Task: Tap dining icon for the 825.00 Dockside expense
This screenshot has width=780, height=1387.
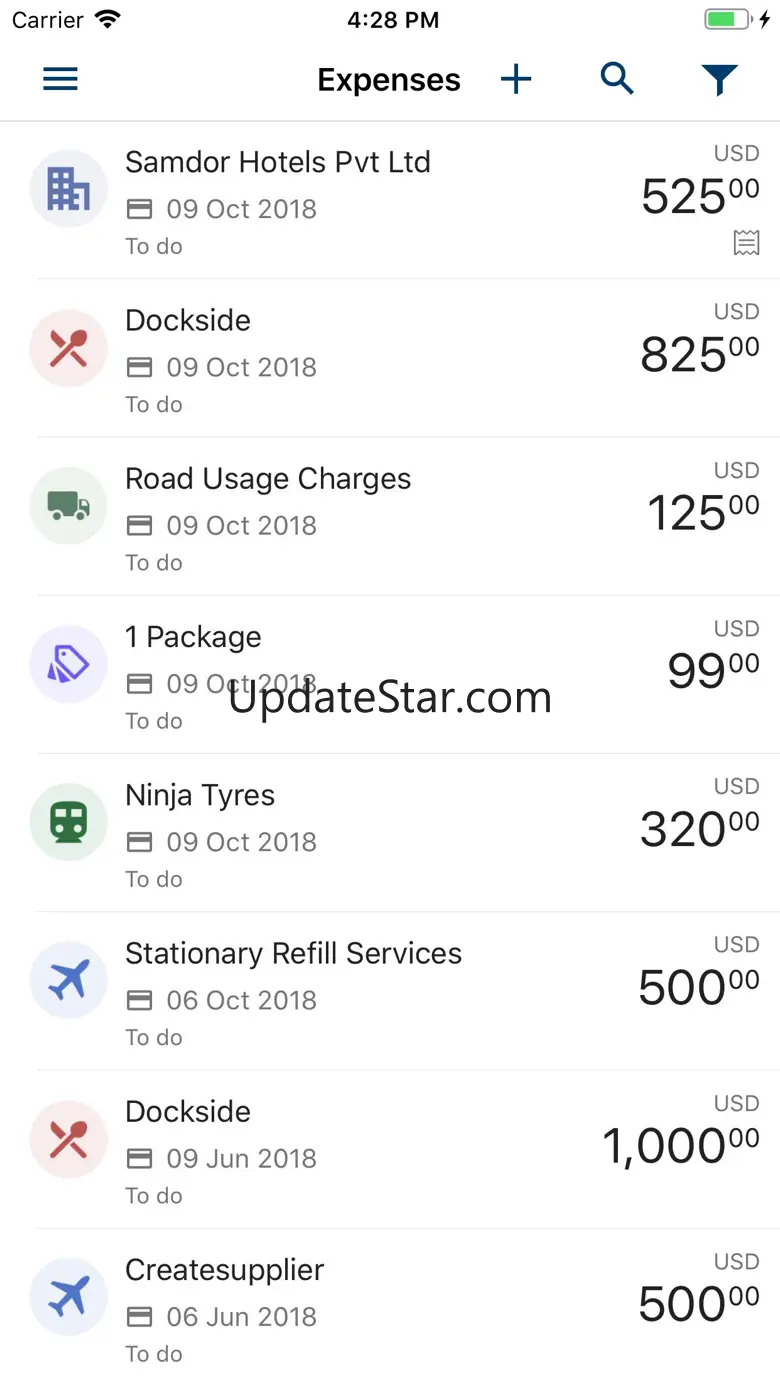Action: coord(68,347)
